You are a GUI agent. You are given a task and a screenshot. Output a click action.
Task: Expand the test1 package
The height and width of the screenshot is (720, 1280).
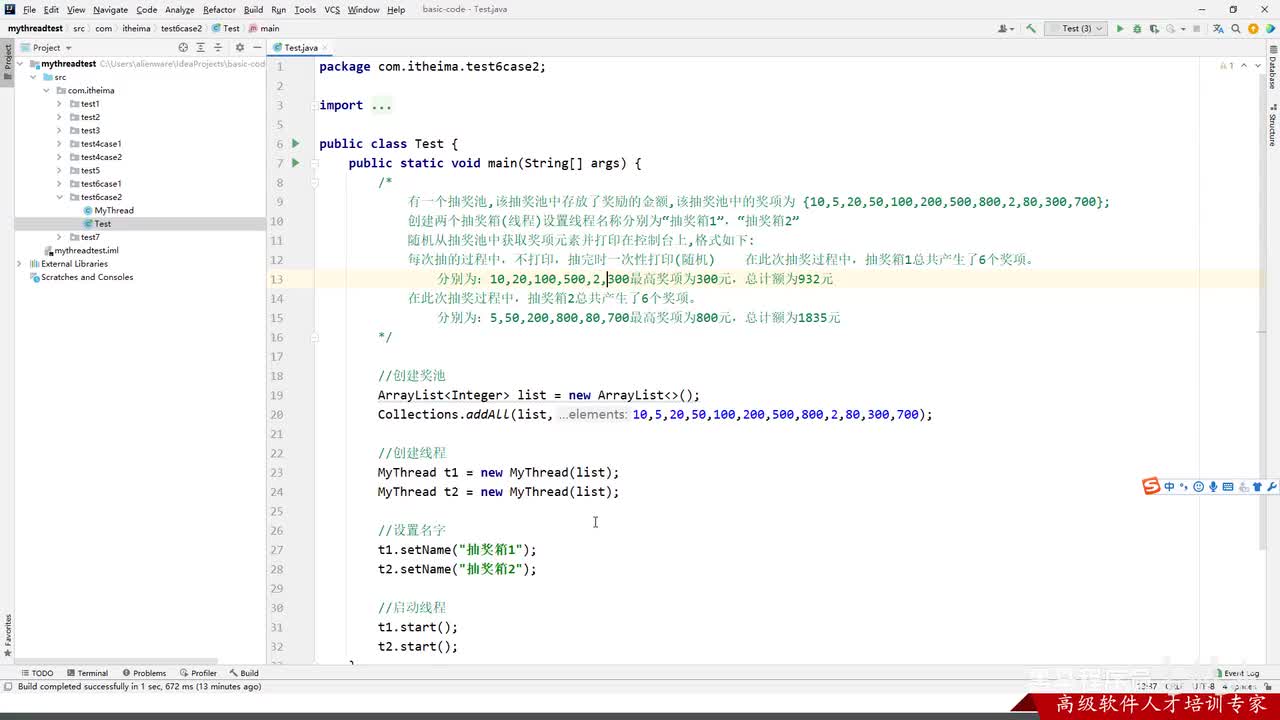point(59,104)
